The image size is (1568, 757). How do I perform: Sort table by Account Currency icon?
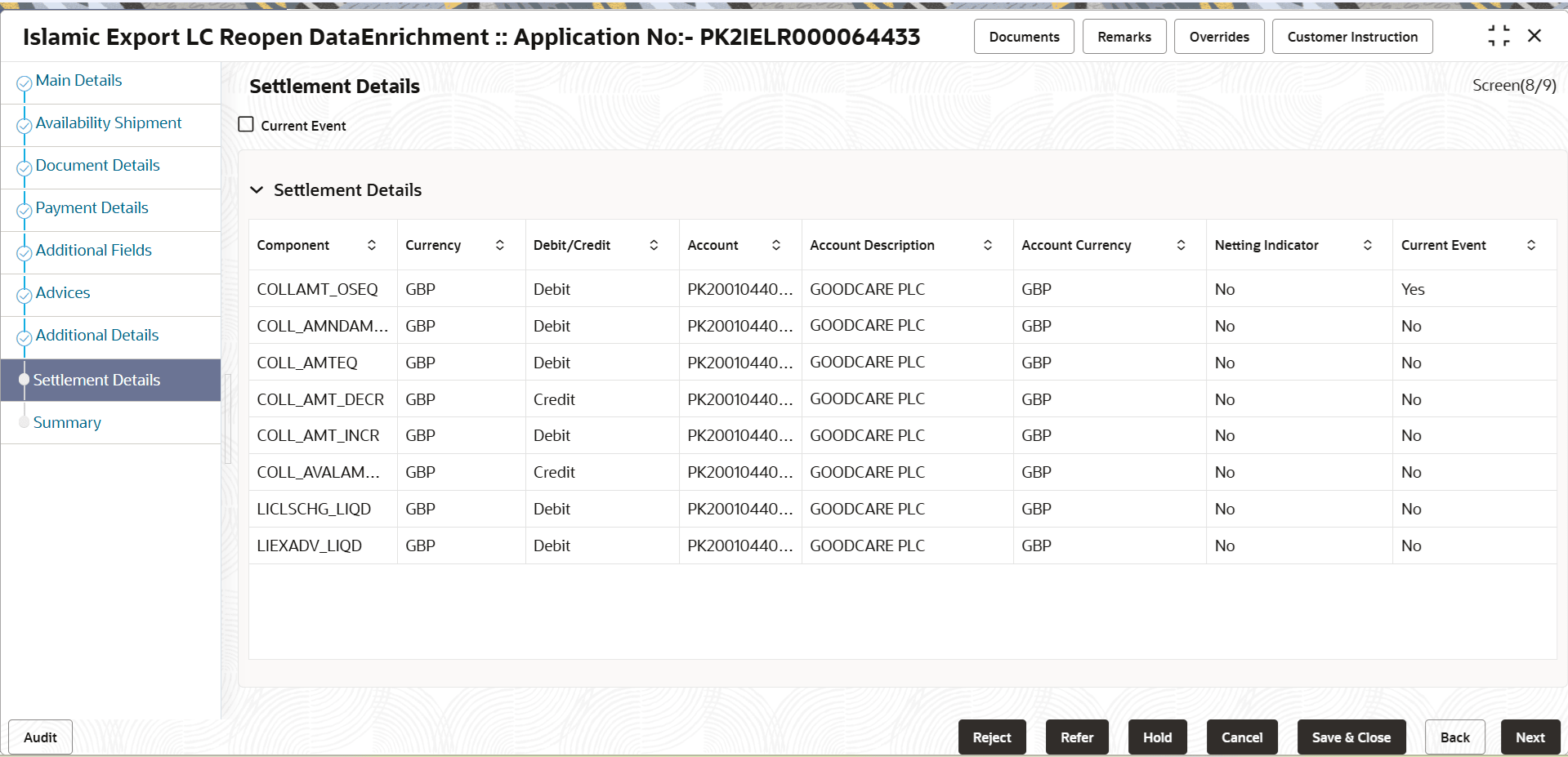click(x=1181, y=245)
